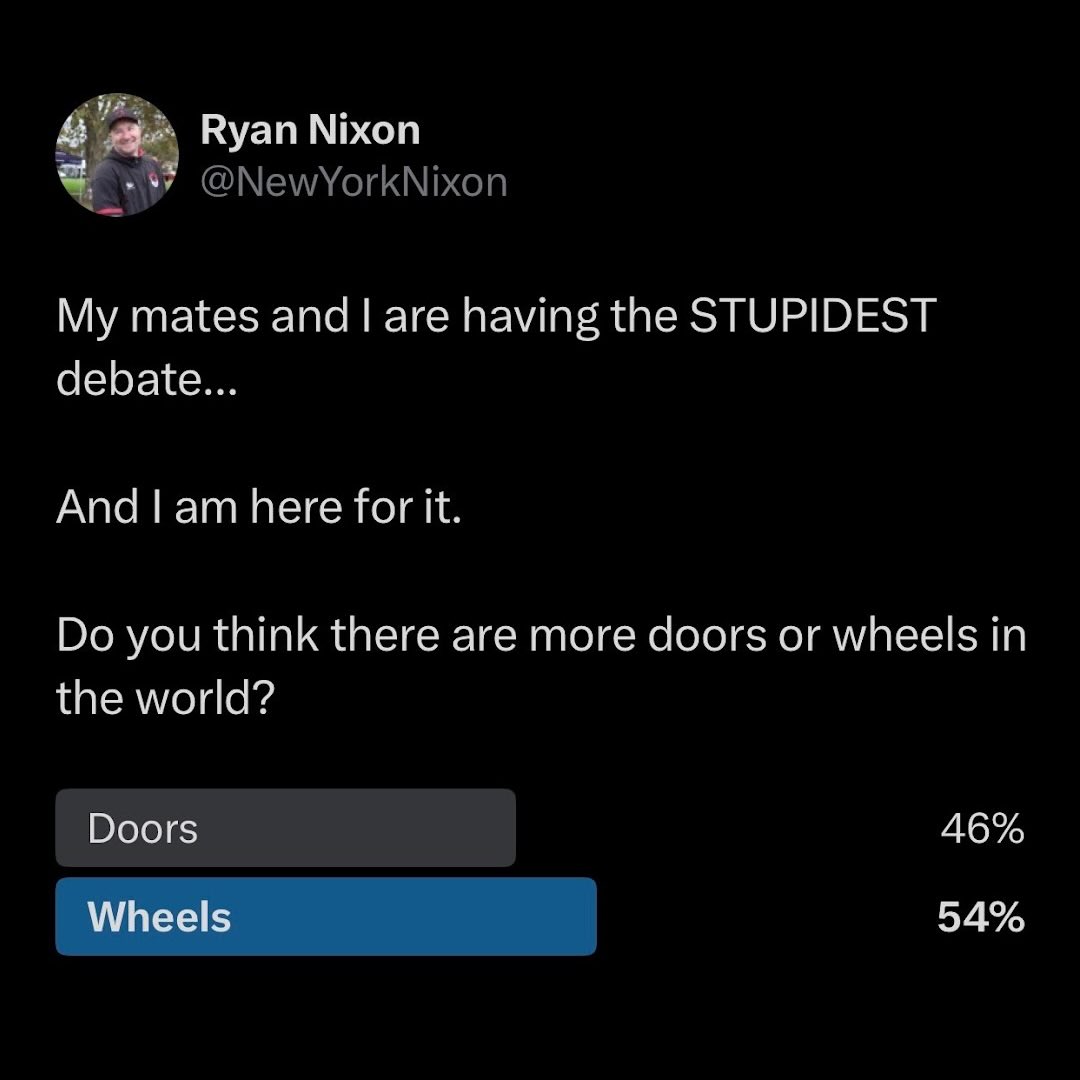The image size is (1080, 1080).
Task: Click the 'Doors' label text
Action: click(x=142, y=829)
